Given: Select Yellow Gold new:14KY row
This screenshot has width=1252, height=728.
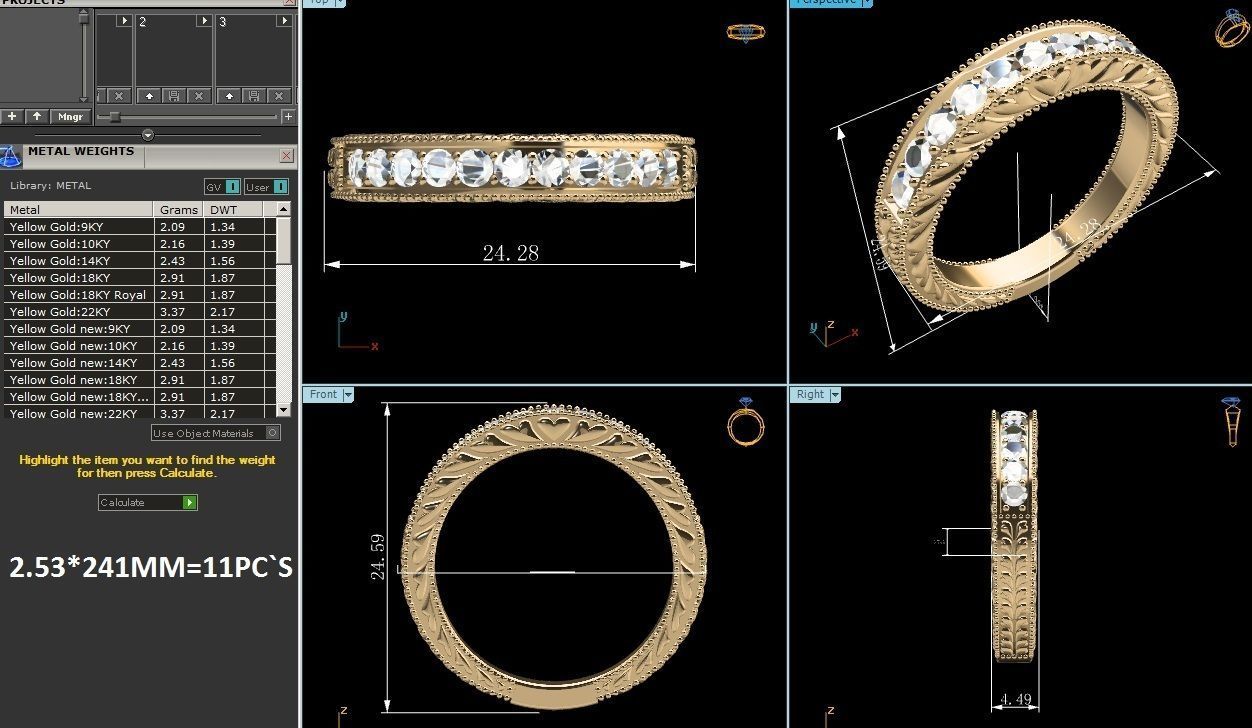Looking at the screenshot, I should 140,363.
